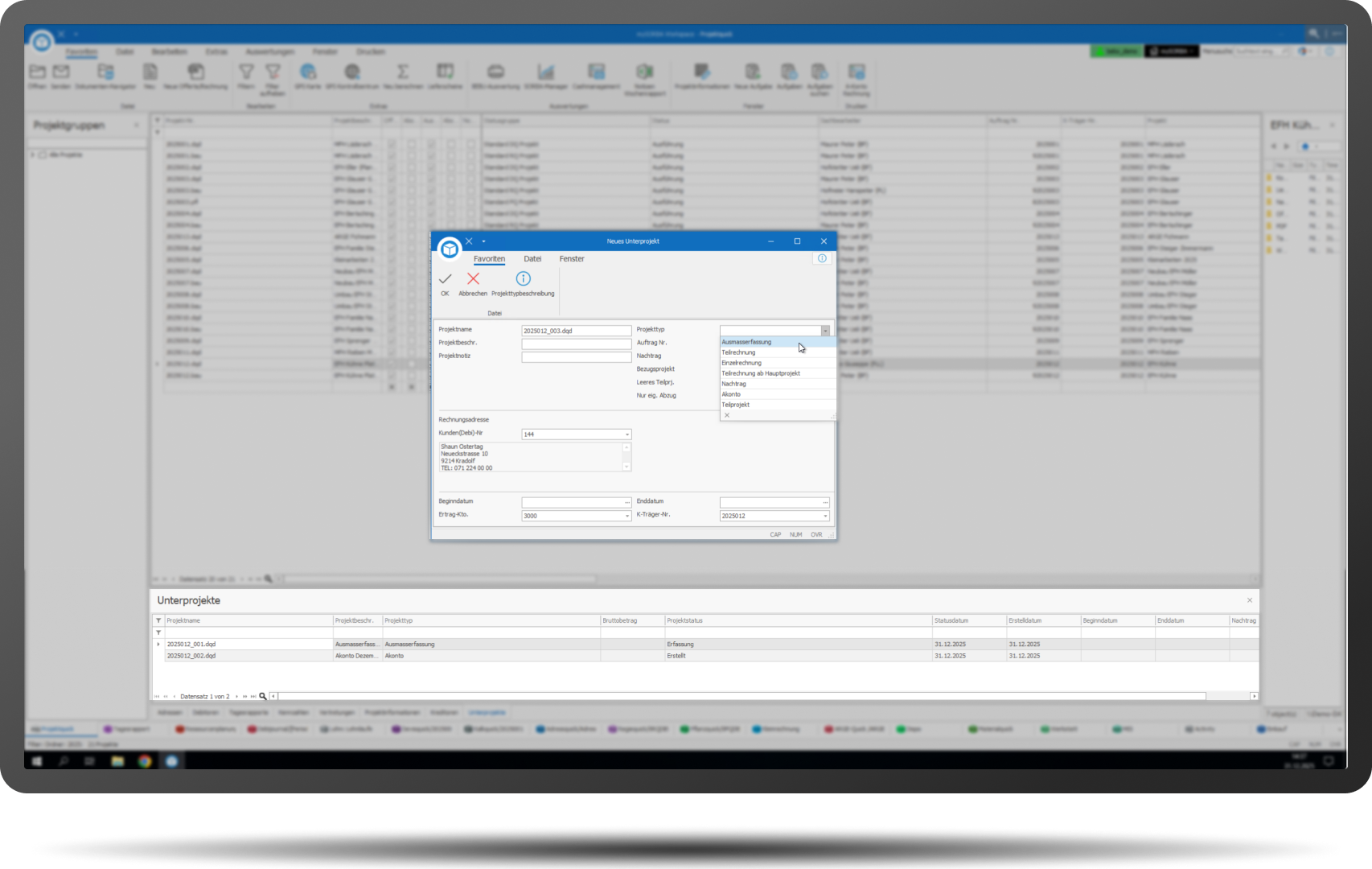This screenshot has height=869, width=1372.
Task: Click the red Abbrechen cancel icon
Action: click(x=473, y=279)
